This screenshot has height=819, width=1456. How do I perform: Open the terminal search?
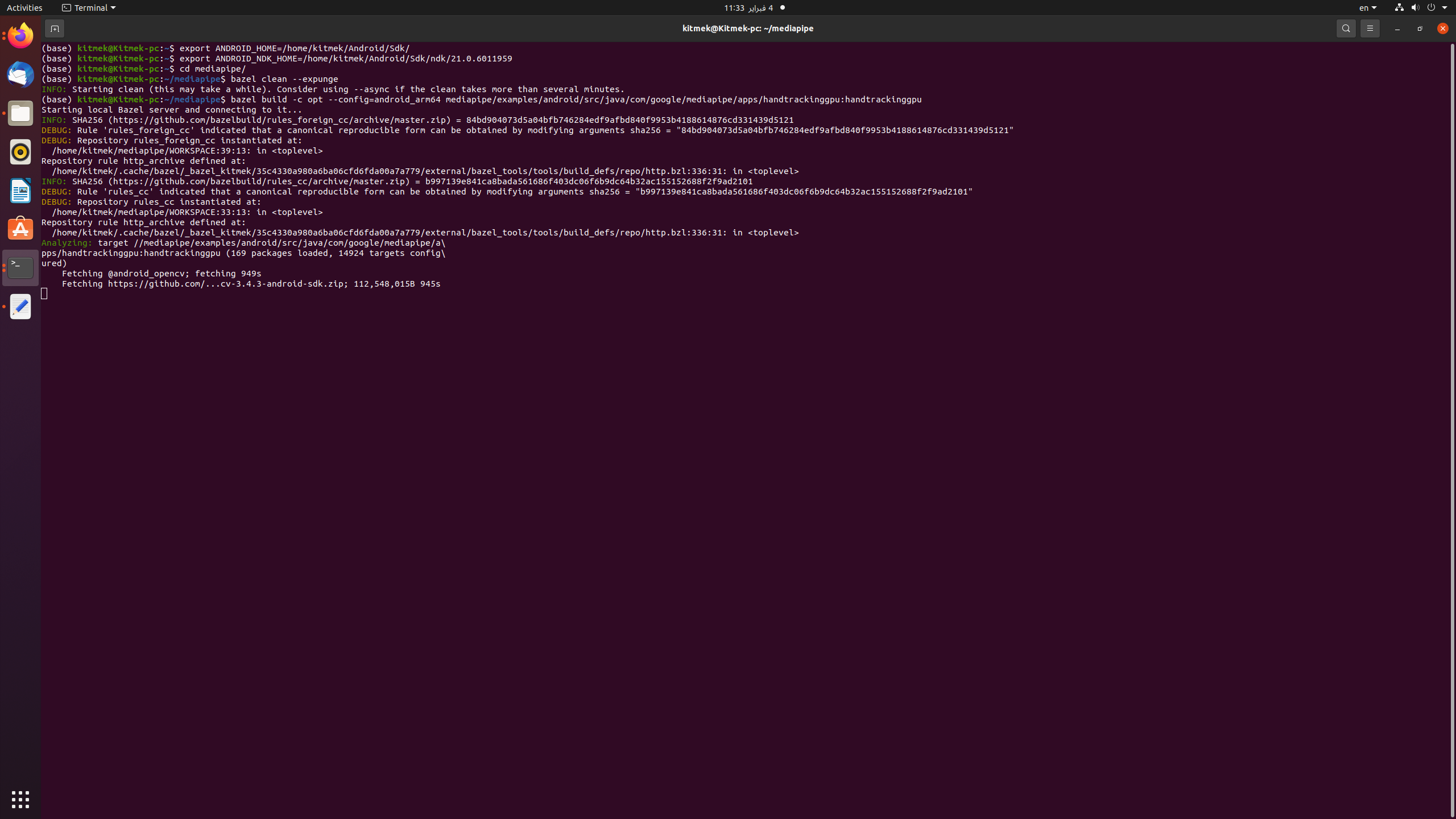1346,28
